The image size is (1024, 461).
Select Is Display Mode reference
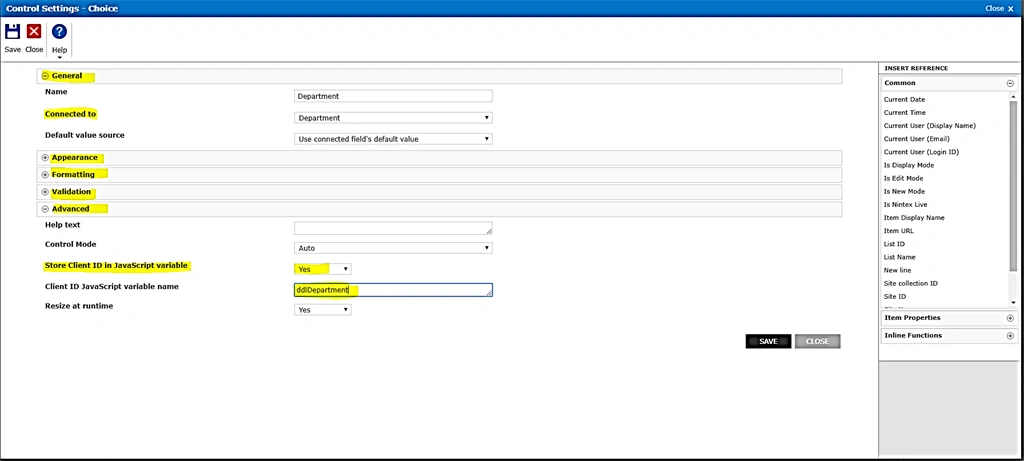pos(908,165)
